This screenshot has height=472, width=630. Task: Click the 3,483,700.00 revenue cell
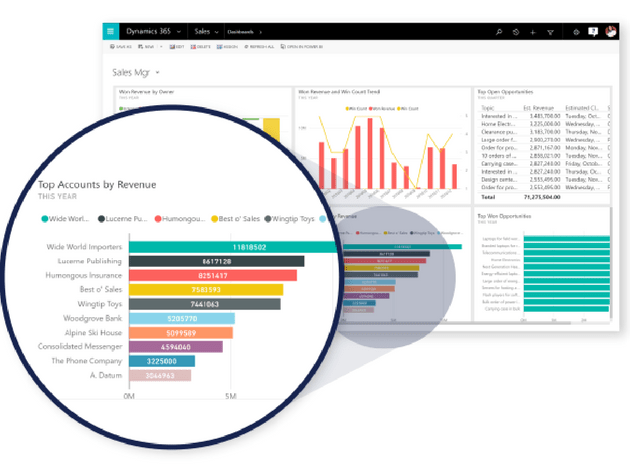click(545, 116)
